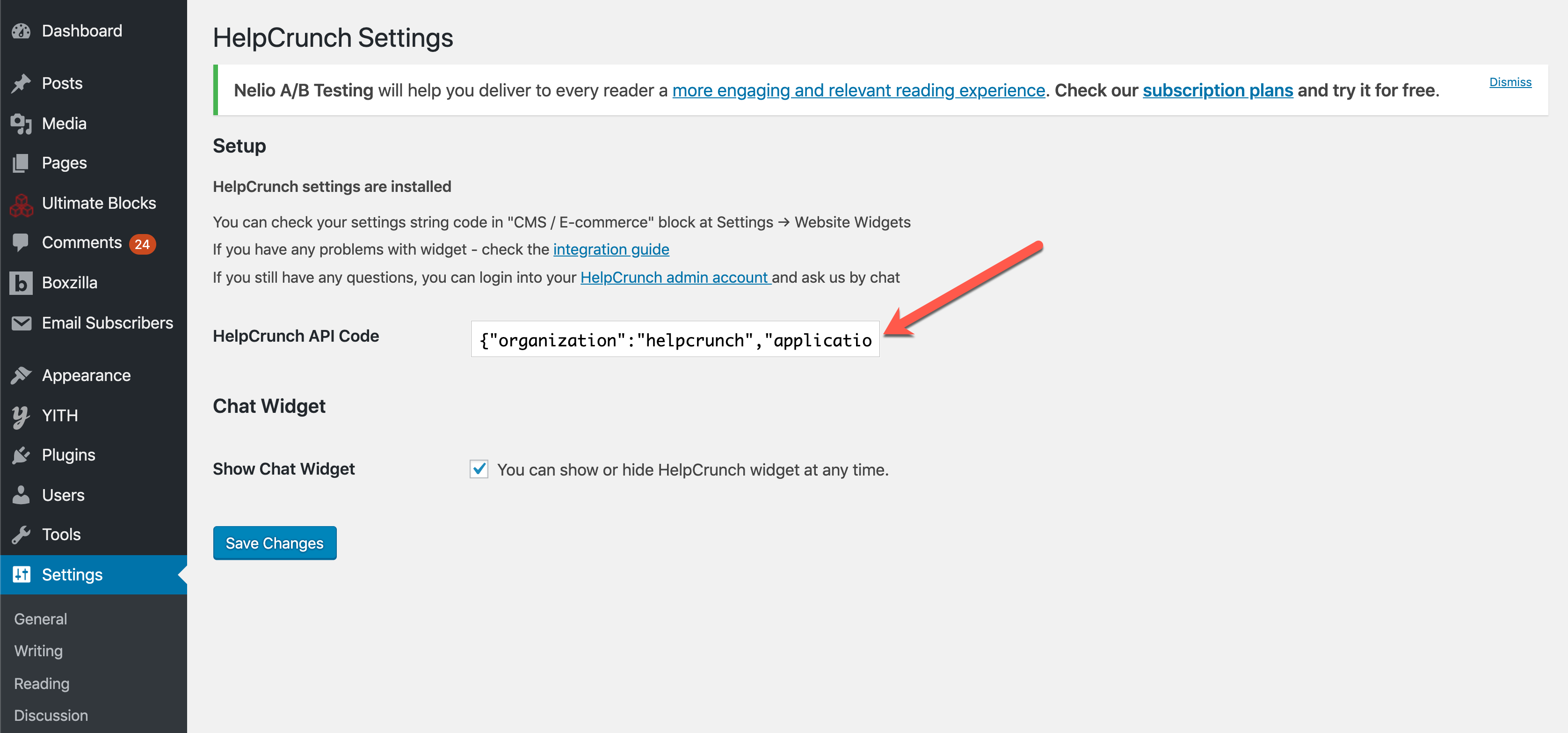The height and width of the screenshot is (733, 1568).
Task: Uncheck the Show Chat Widget checkbox
Action: pyautogui.click(x=479, y=469)
